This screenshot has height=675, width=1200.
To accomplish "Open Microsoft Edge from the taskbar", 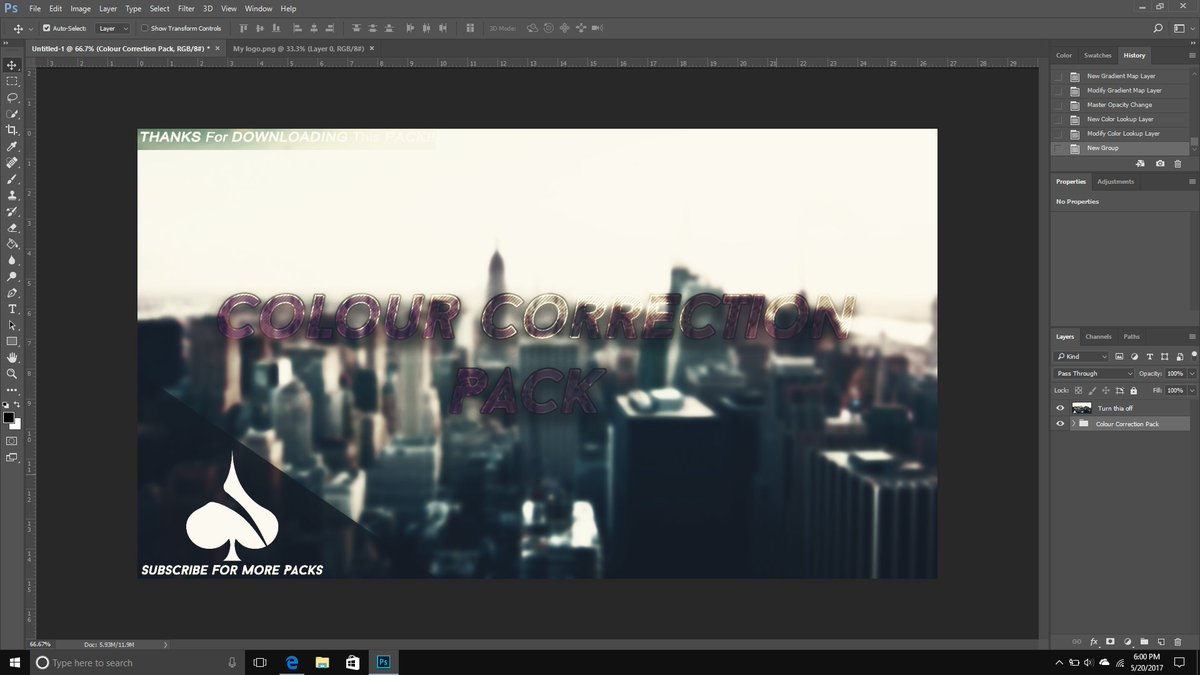I will 292,662.
